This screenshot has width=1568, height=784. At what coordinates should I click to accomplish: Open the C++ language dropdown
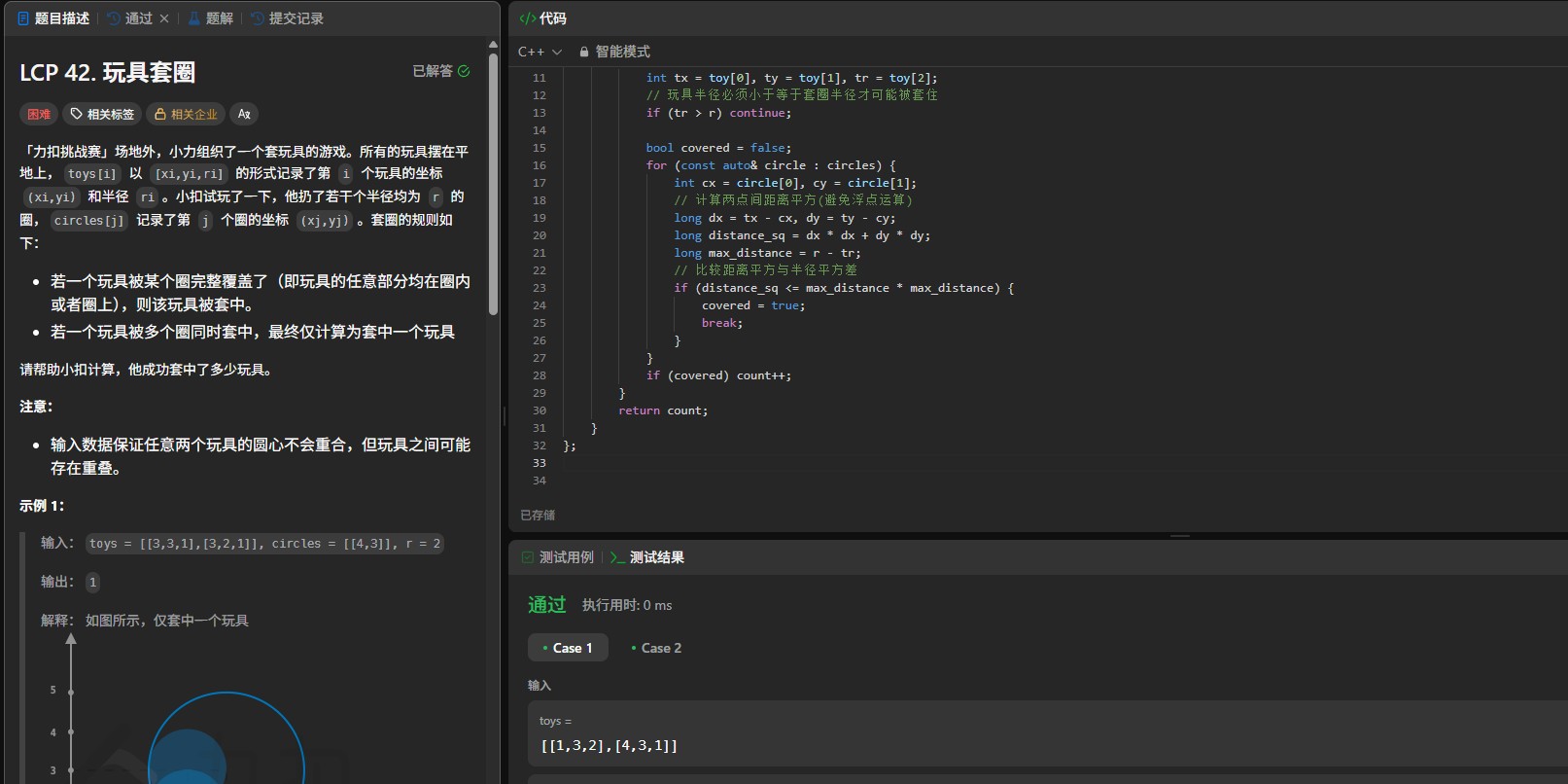click(540, 52)
